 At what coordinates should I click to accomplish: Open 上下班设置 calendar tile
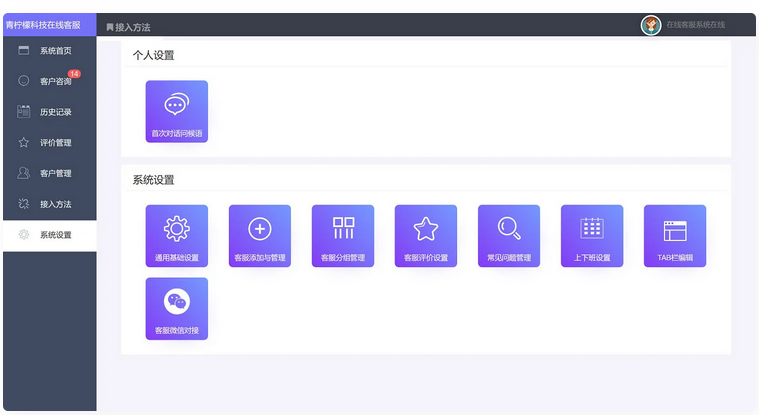coord(592,236)
